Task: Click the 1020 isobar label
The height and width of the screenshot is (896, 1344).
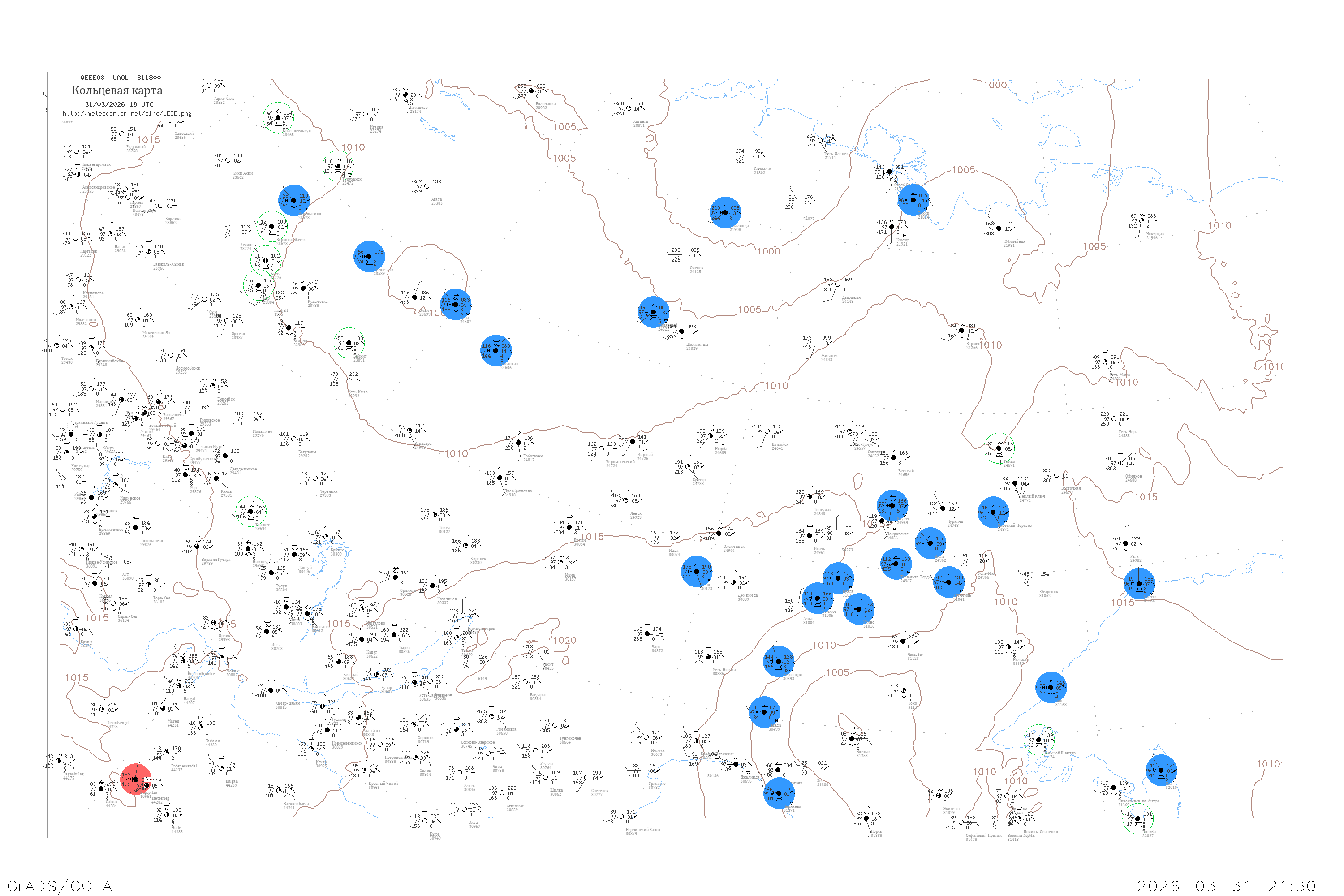Action: pyautogui.click(x=564, y=641)
